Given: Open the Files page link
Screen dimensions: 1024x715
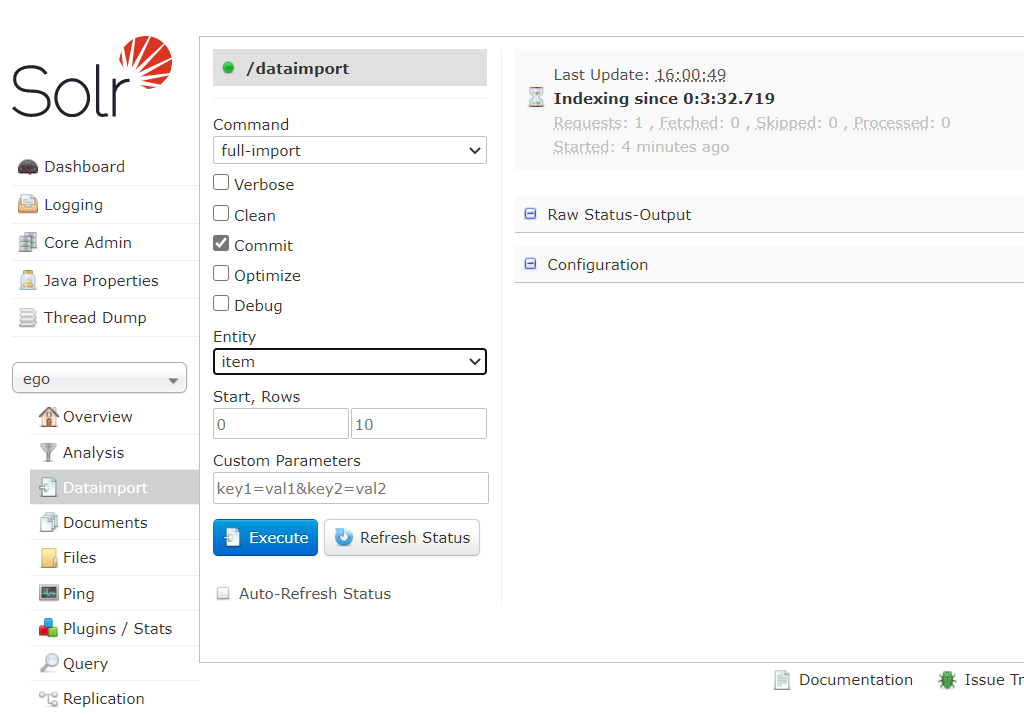Looking at the screenshot, I should click(80, 558).
